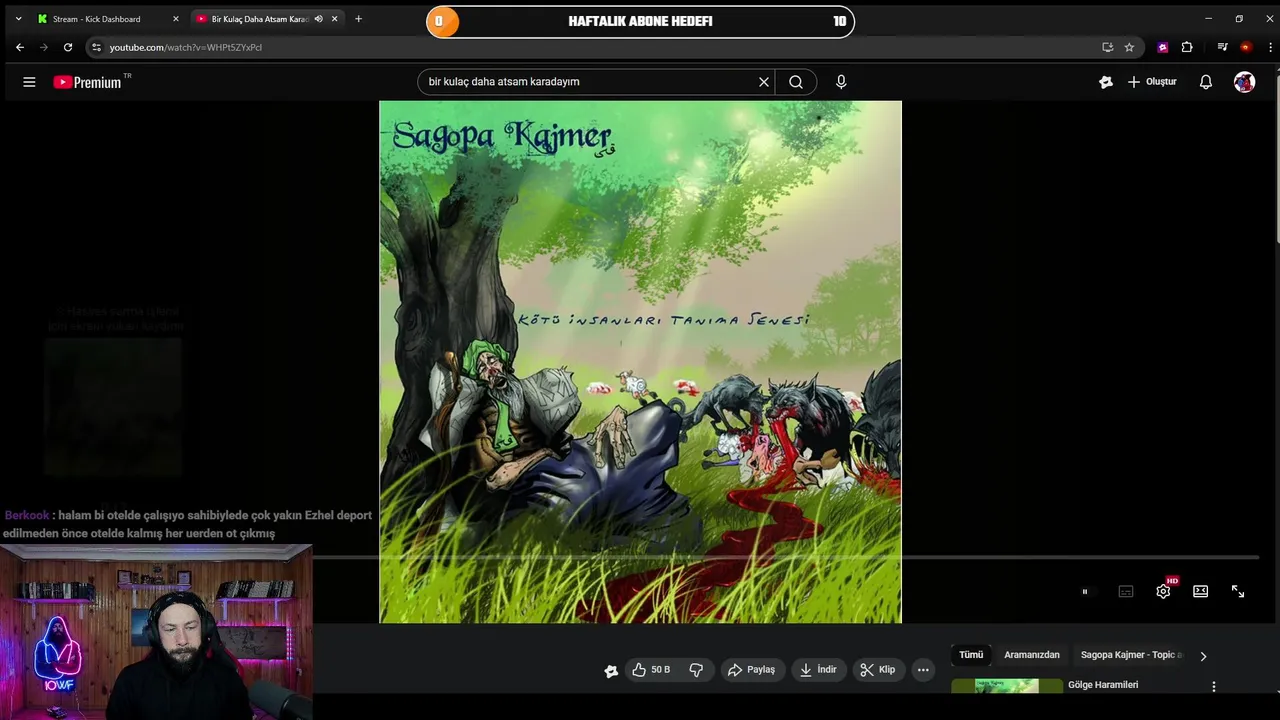
Task: Open the Gölge Haramileri video thumbnail
Action: 1007,686
